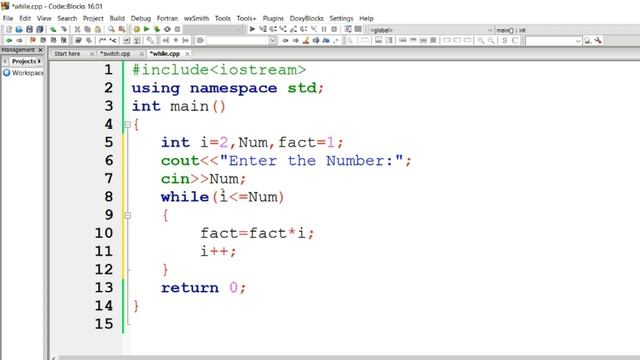Break the debugger with the pause icon
Viewport: 640px width, 360px height.
[x=324, y=29]
